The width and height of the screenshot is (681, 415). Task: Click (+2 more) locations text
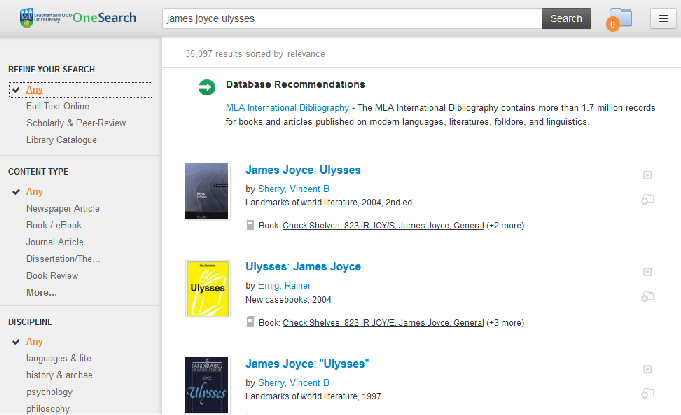(x=505, y=225)
